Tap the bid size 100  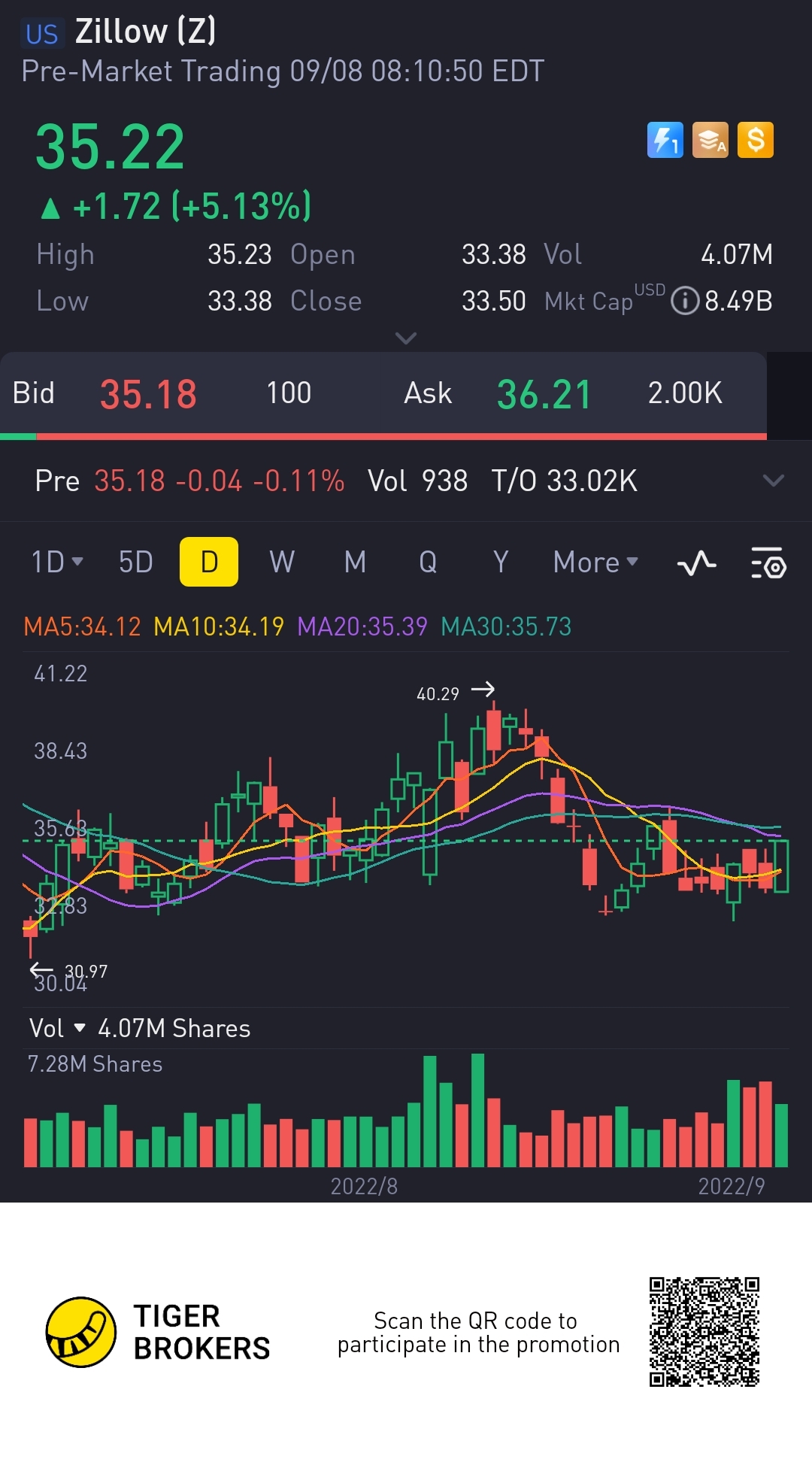(289, 393)
